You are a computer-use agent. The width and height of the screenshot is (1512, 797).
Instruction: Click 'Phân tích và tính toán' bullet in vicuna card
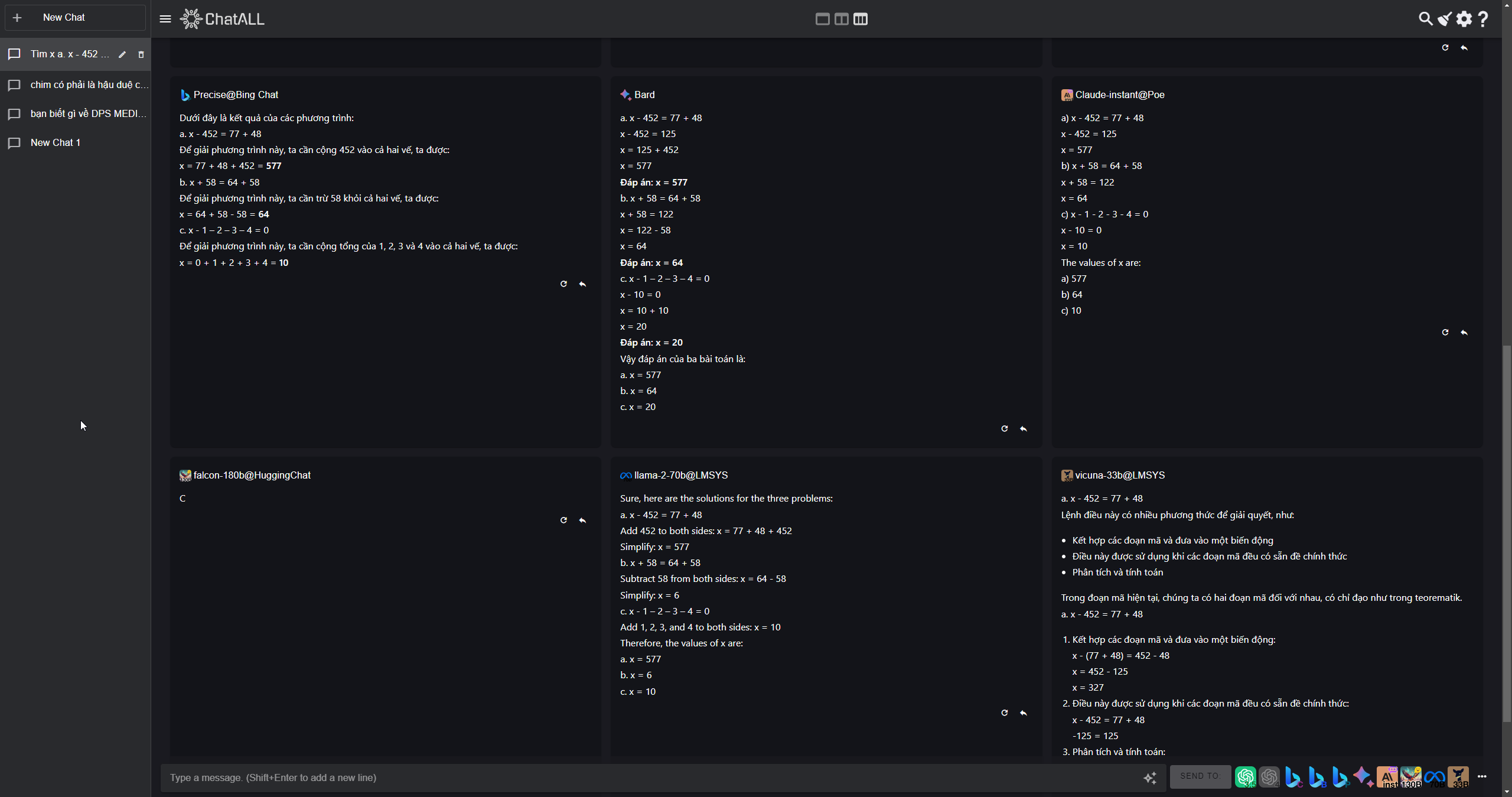pos(1117,572)
